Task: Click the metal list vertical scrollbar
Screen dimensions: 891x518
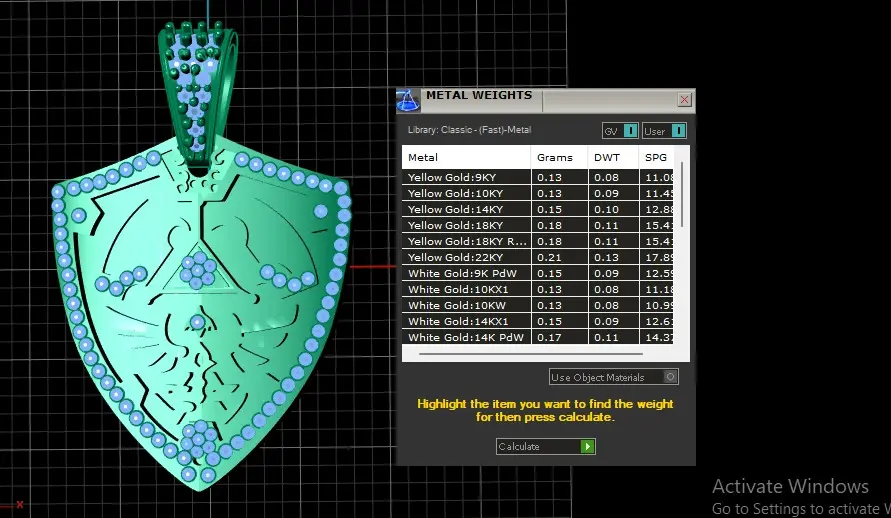Action: [x=682, y=194]
